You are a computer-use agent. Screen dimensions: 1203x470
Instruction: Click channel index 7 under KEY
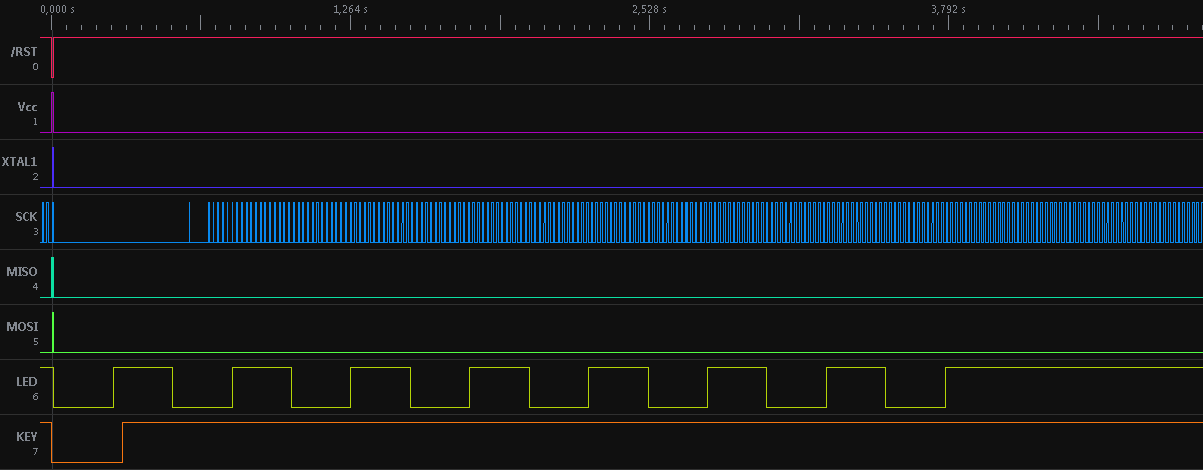pos(35,452)
